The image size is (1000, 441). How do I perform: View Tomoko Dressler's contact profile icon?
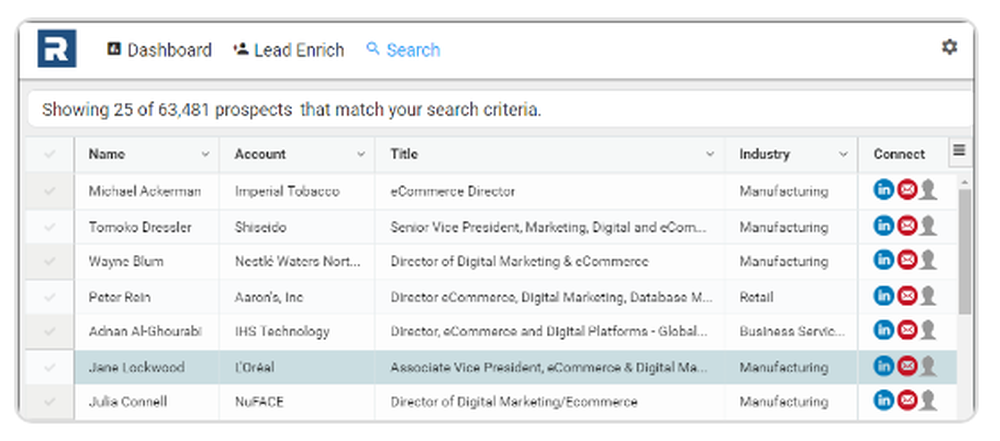pyautogui.click(x=929, y=226)
